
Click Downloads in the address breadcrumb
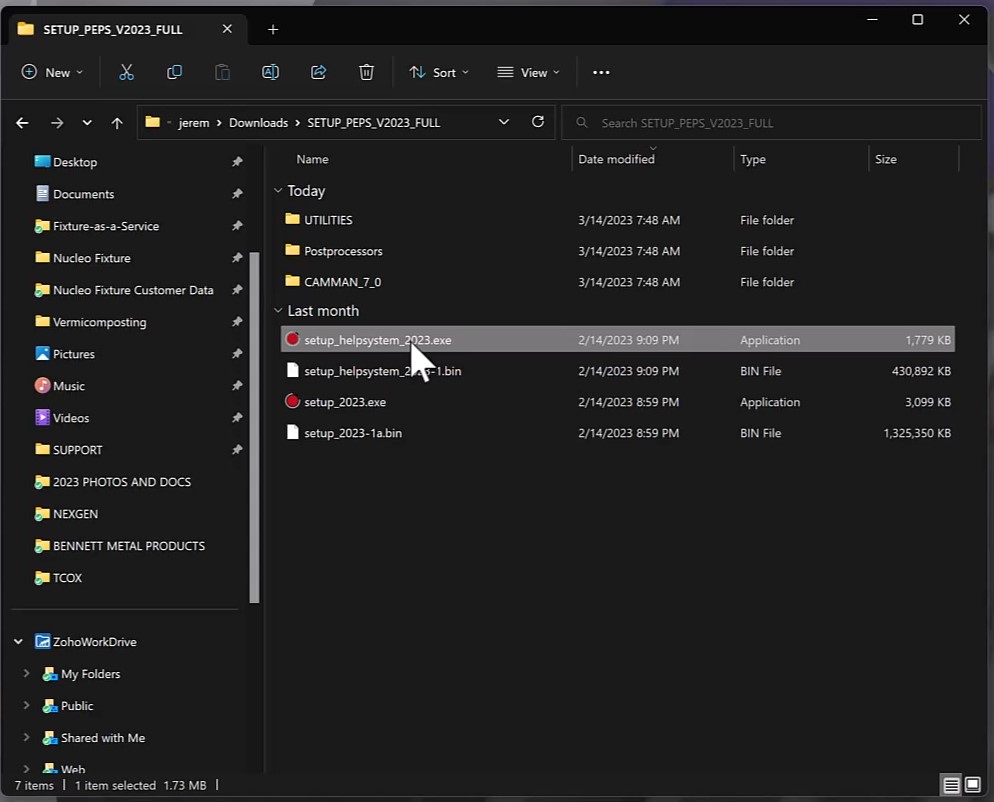[258, 123]
